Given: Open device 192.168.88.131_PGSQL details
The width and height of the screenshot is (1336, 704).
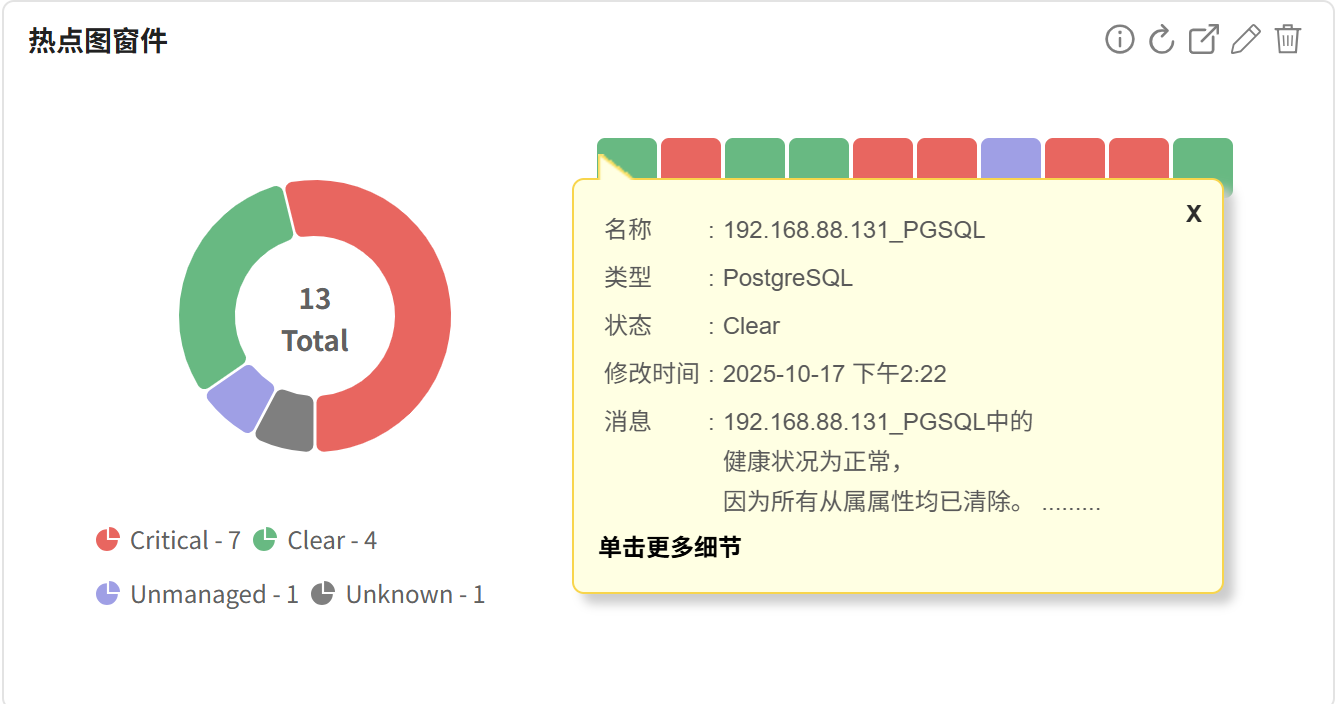Looking at the screenshot, I should coord(855,229).
